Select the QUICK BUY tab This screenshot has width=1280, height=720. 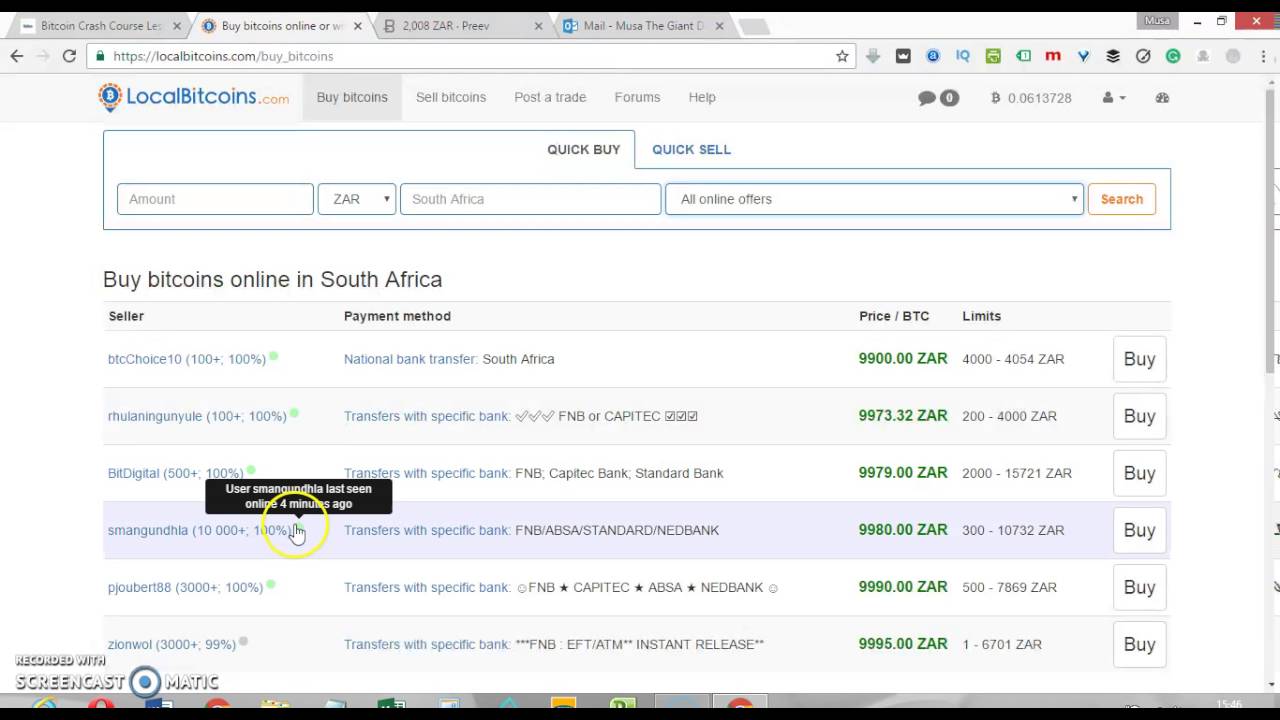pos(583,149)
